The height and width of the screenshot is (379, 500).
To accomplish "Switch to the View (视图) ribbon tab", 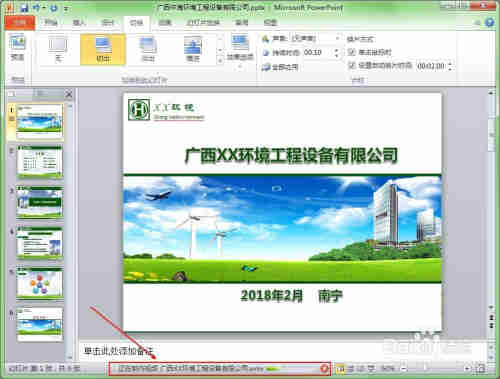I will [270, 23].
